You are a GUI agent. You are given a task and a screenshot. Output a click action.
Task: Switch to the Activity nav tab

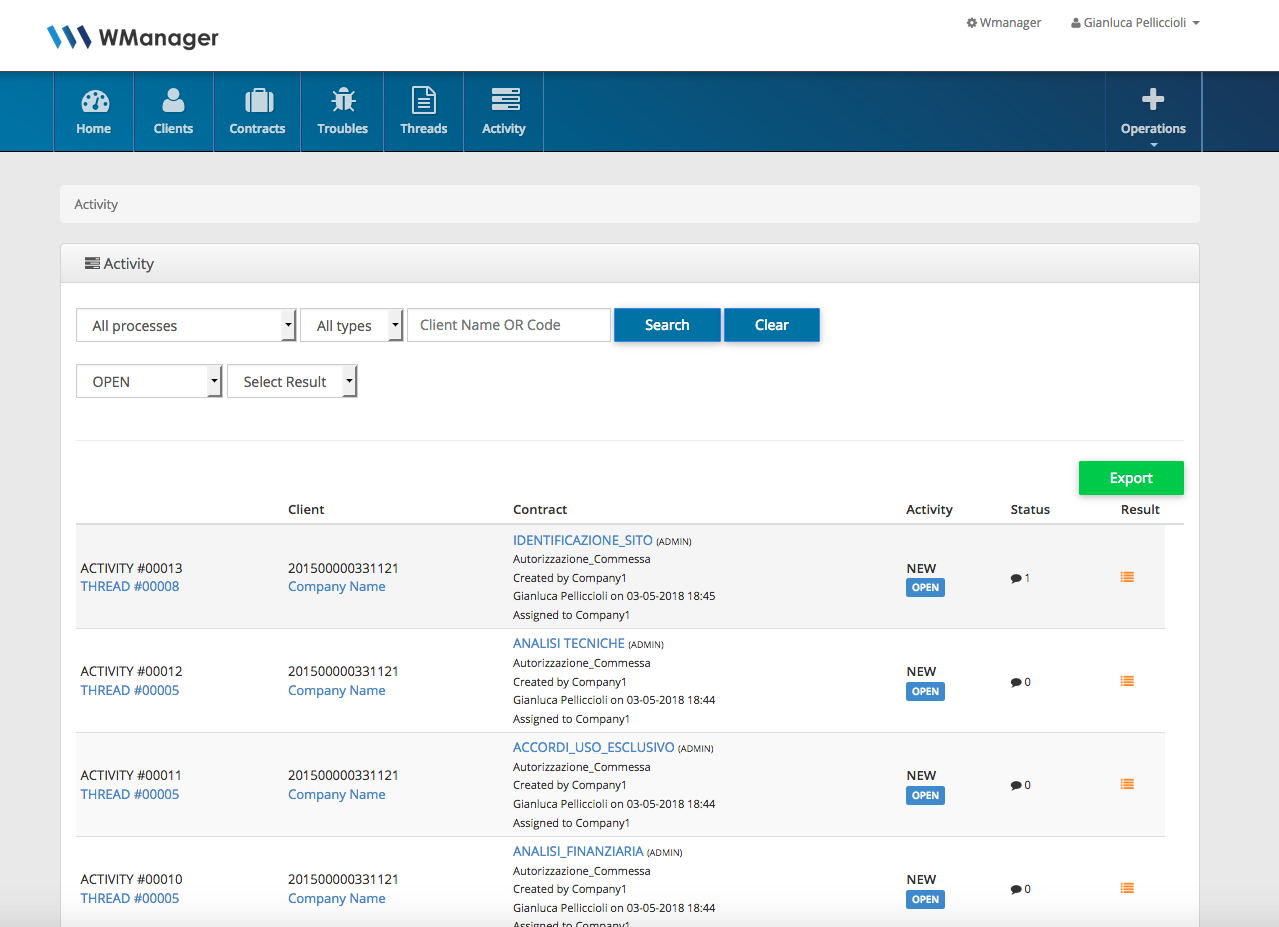504,111
